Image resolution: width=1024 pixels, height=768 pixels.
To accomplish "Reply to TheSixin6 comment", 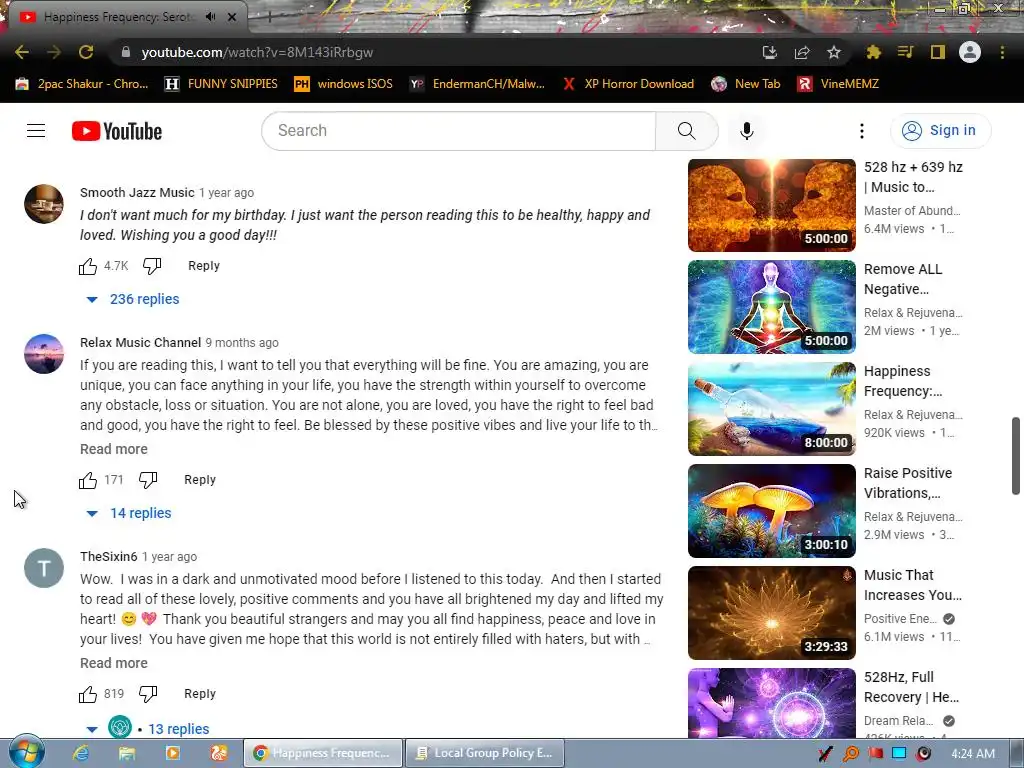I will tap(200, 694).
